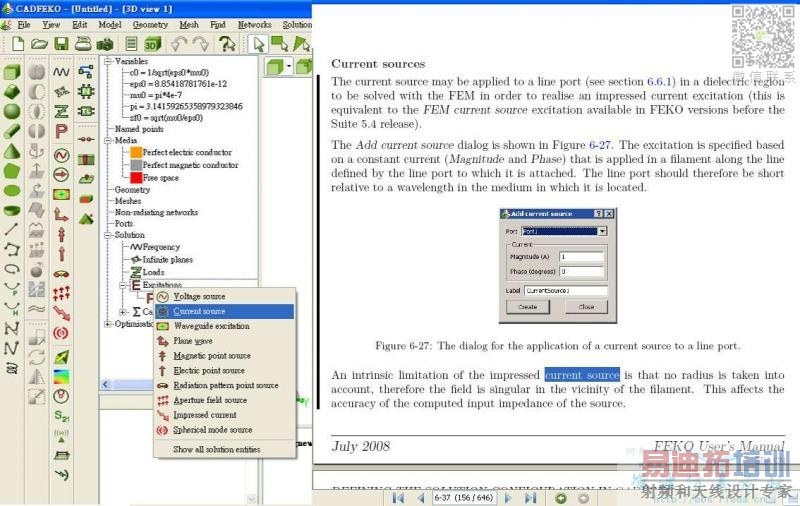Screen dimensions: 800x506
Task: Click the Undo arrow in the toolbar
Action: (179, 44)
